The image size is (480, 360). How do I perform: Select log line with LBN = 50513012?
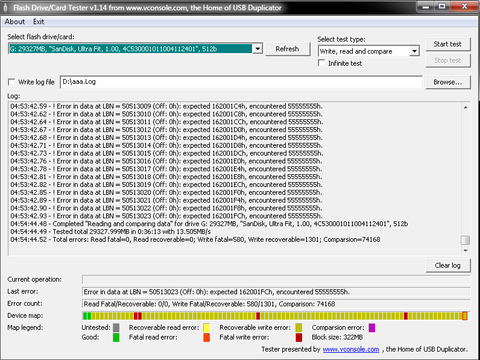point(166,130)
